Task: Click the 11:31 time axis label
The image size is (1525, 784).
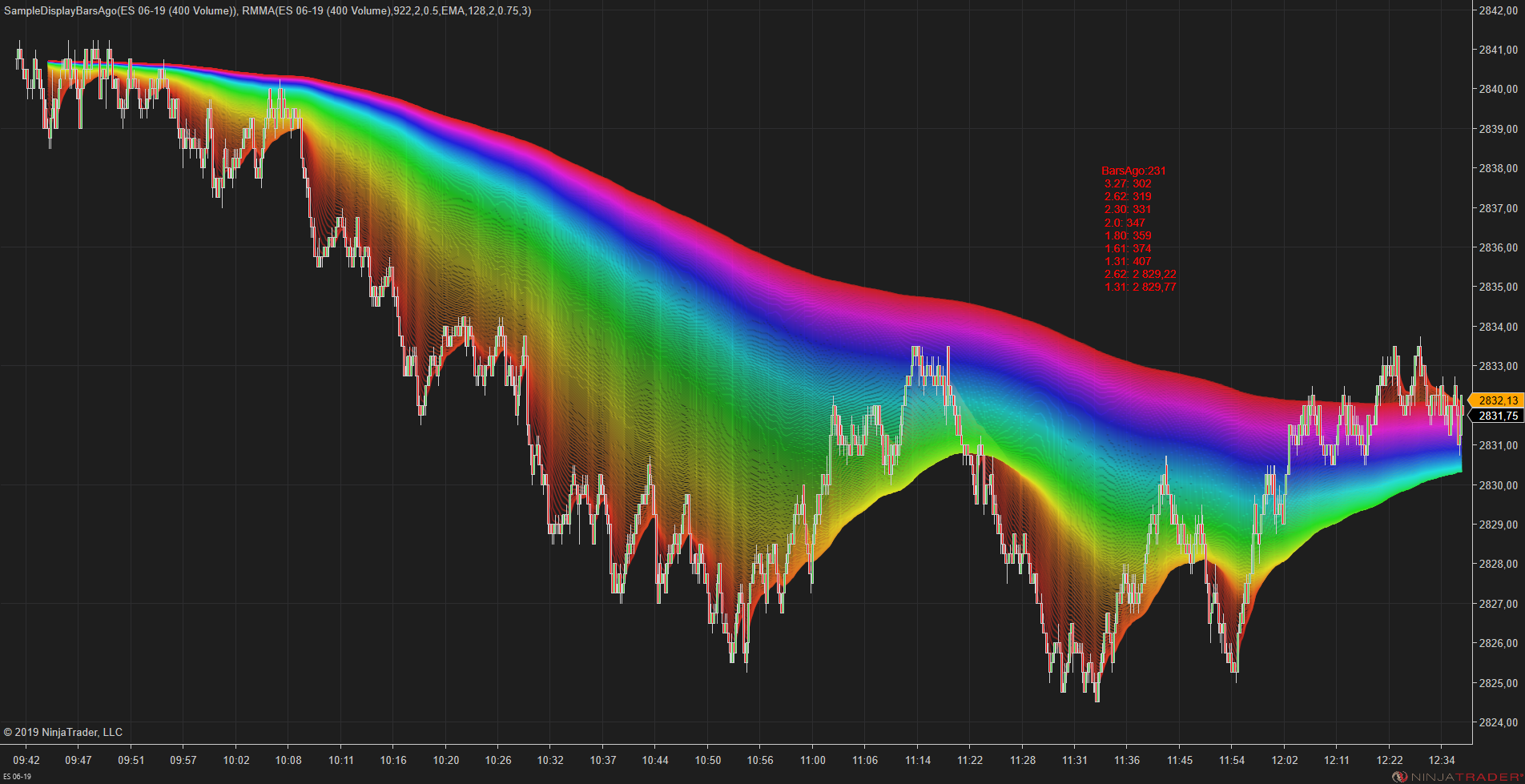Action: click(x=1075, y=760)
